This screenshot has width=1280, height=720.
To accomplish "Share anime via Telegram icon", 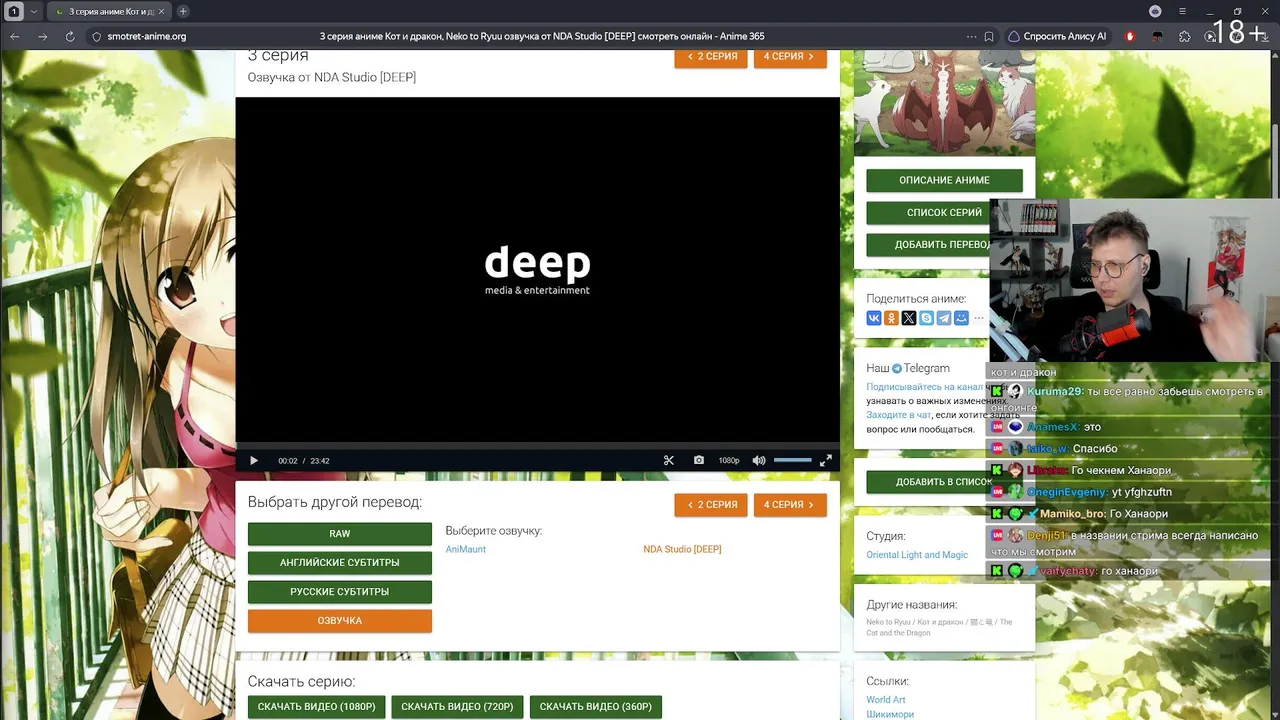I will tap(944, 318).
